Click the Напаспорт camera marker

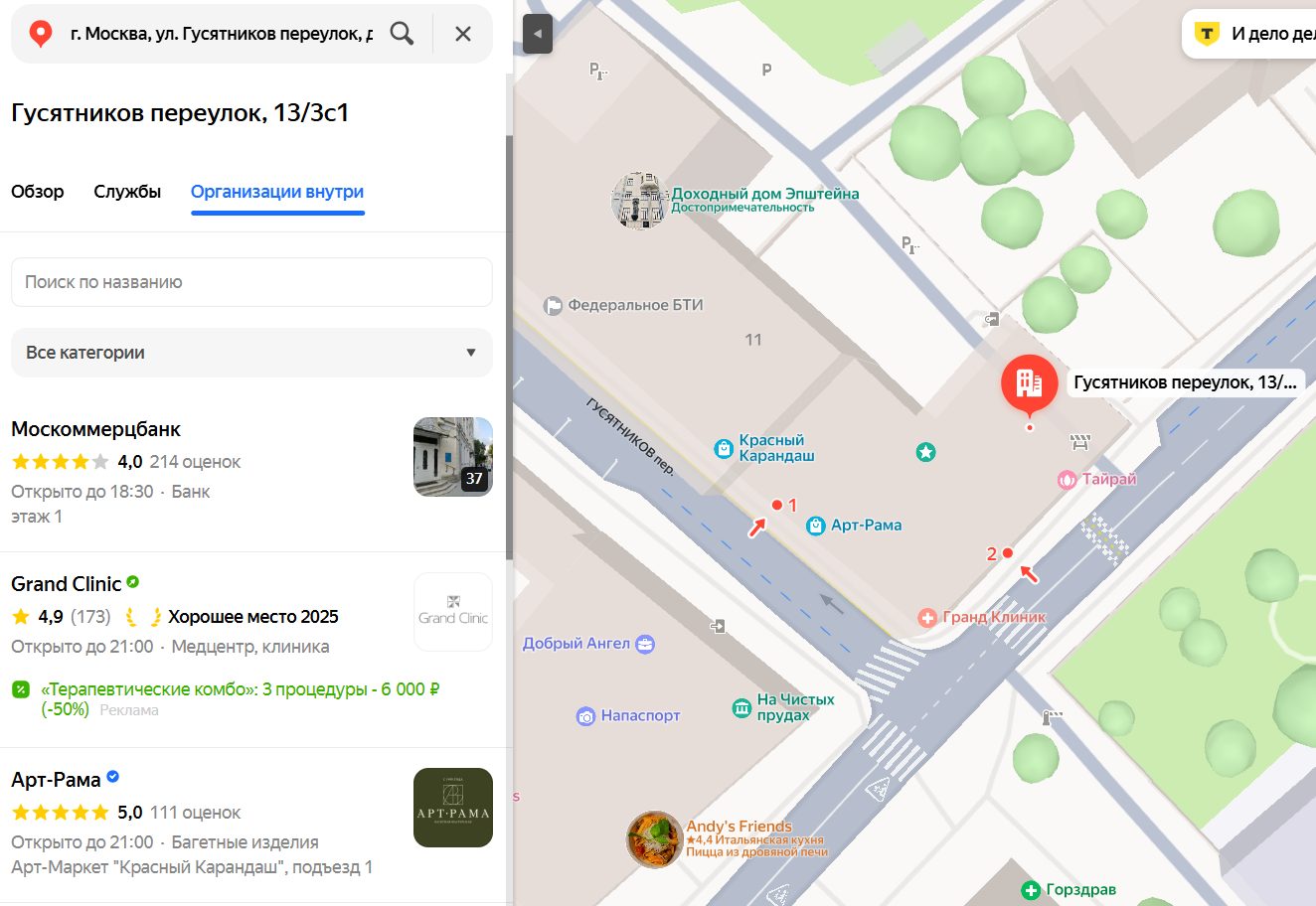[586, 716]
